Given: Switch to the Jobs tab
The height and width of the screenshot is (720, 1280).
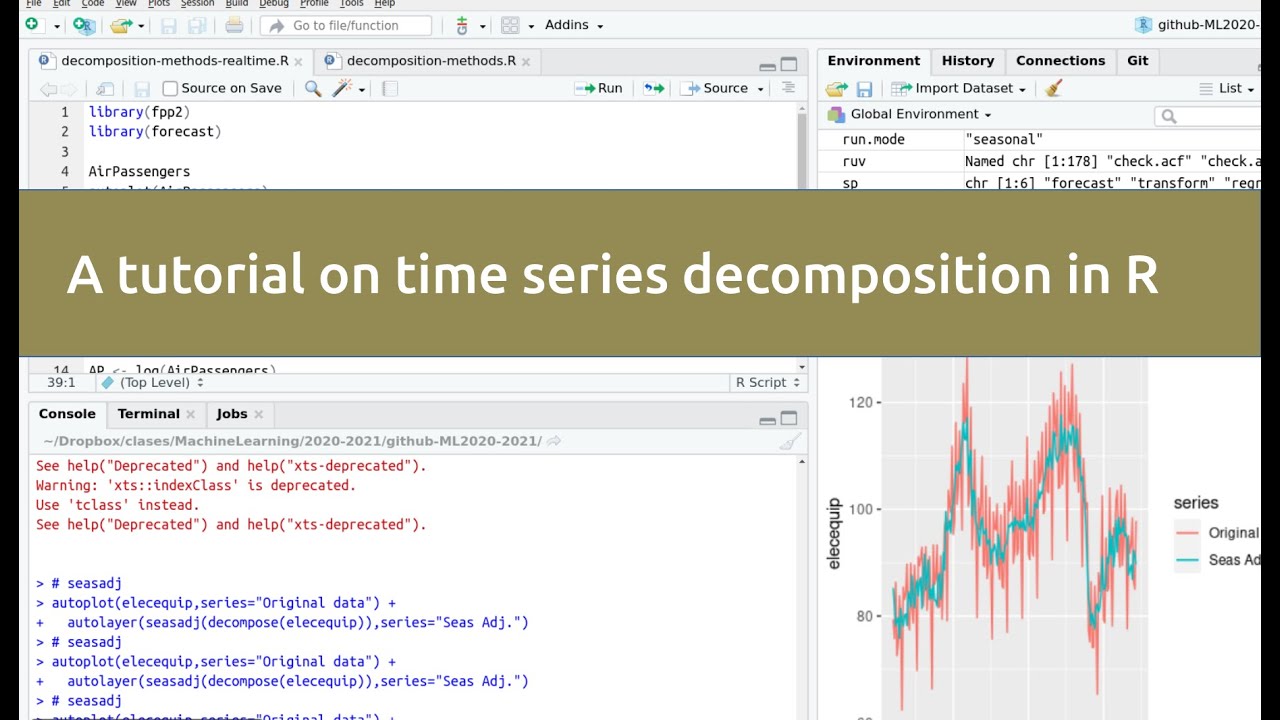Looking at the screenshot, I should tap(231, 414).
